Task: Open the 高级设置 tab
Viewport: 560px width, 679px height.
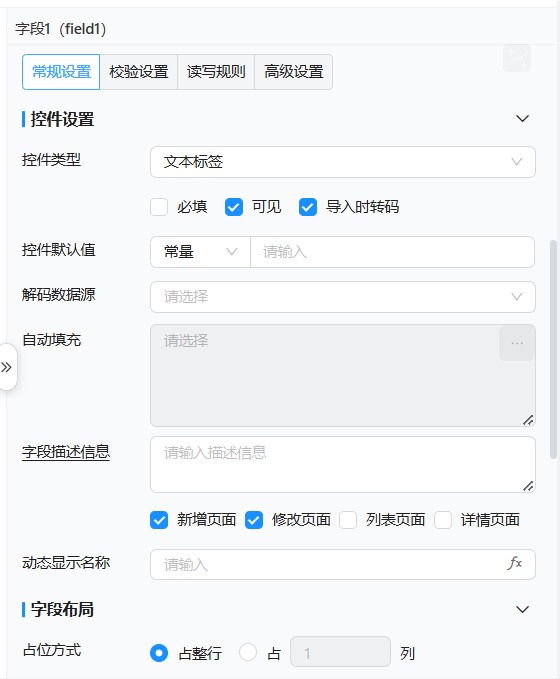Action: click(294, 72)
